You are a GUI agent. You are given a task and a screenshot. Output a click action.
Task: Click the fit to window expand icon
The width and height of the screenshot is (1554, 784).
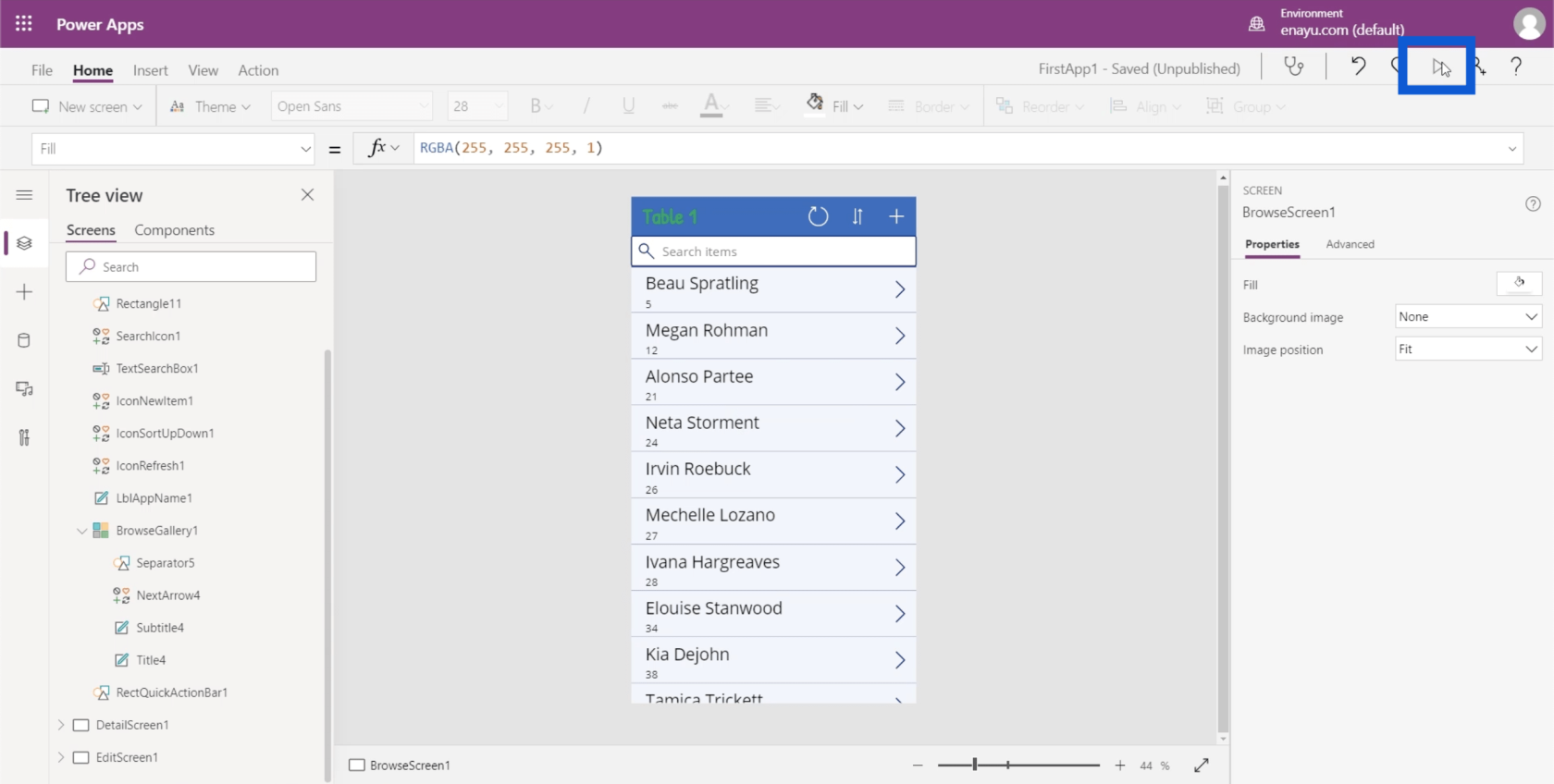(x=1202, y=765)
